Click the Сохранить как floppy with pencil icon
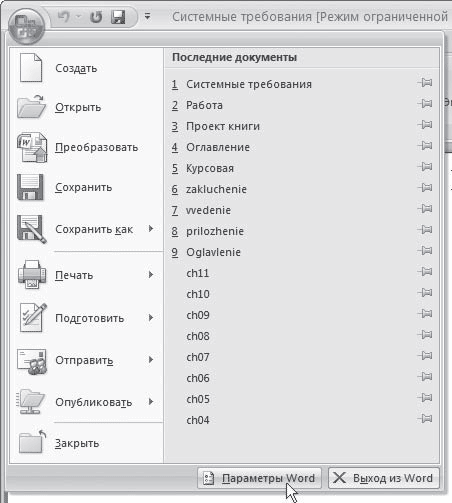Screen dimensions: 452x503 click(x=32, y=229)
